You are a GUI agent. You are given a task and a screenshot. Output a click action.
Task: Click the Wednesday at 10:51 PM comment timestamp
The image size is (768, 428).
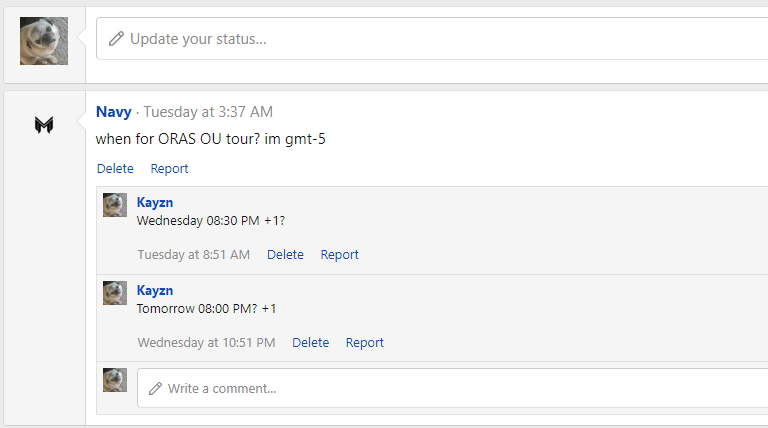pos(206,343)
